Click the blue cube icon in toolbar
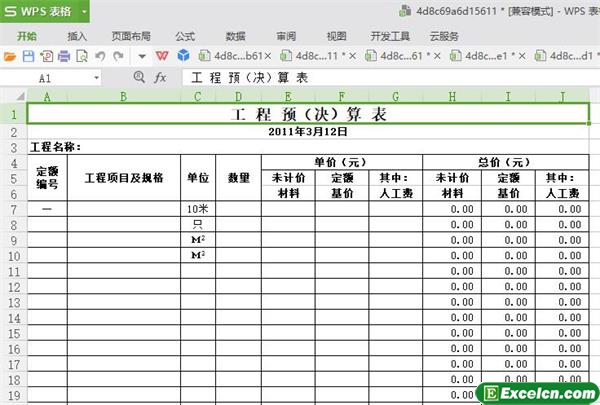 [184, 56]
